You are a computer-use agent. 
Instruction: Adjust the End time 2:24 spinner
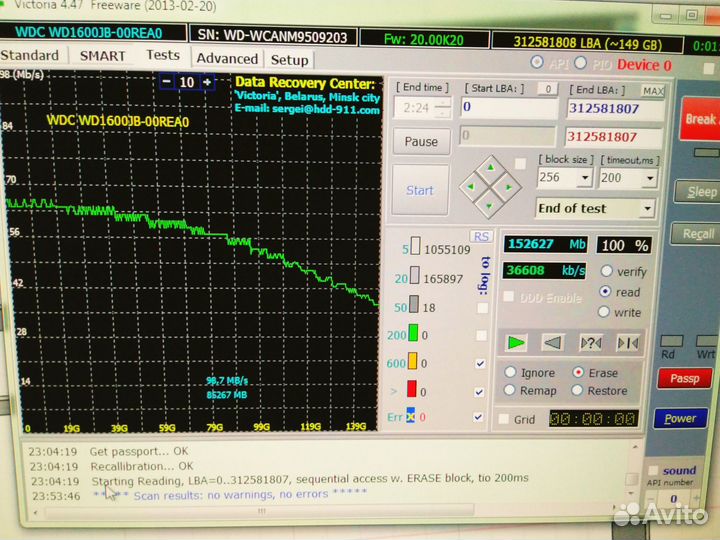pos(442,107)
